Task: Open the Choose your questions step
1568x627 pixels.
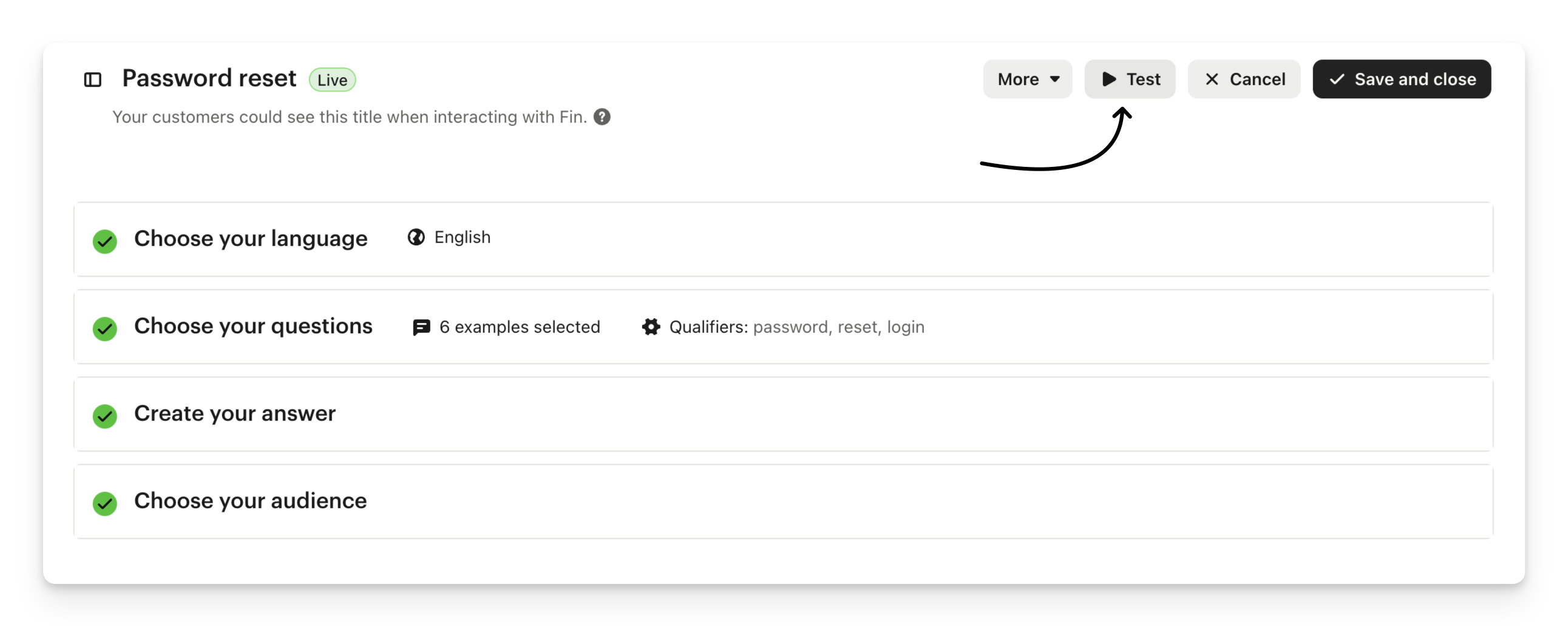Action: pos(253,327)
